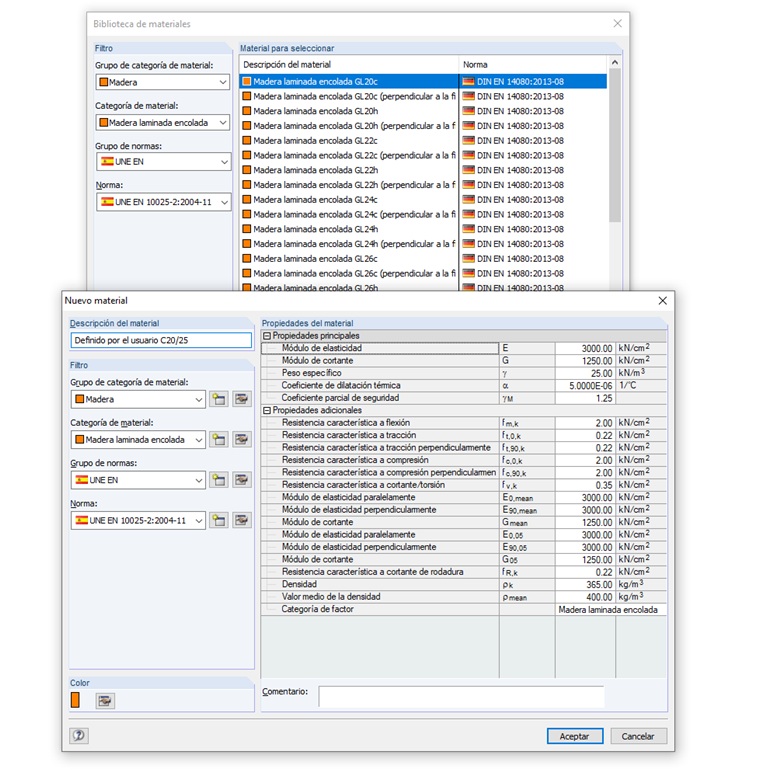
Task: Open color editor button in Color section
Action: tap(105, 701)
